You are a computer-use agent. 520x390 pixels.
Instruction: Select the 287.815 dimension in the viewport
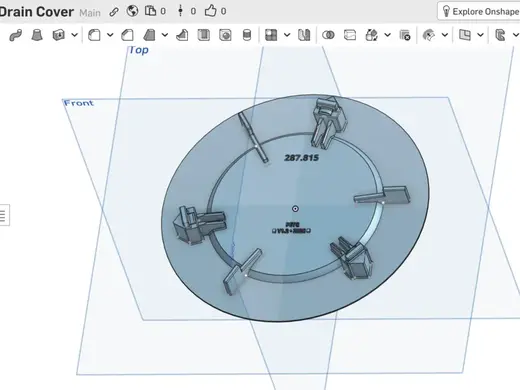[x=302, y=158]
